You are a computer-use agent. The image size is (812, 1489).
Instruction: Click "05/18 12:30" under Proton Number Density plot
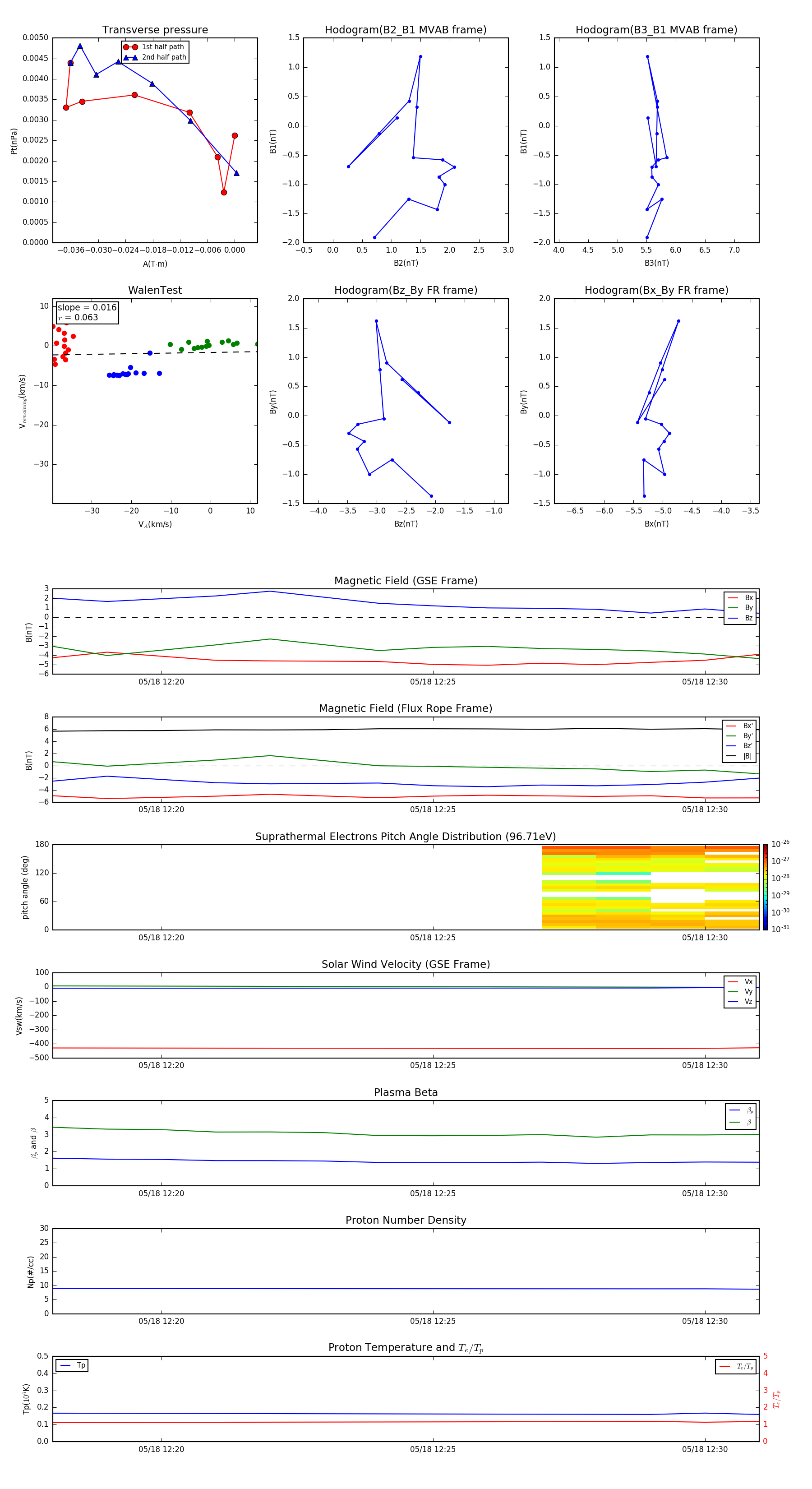[705, 1321]
